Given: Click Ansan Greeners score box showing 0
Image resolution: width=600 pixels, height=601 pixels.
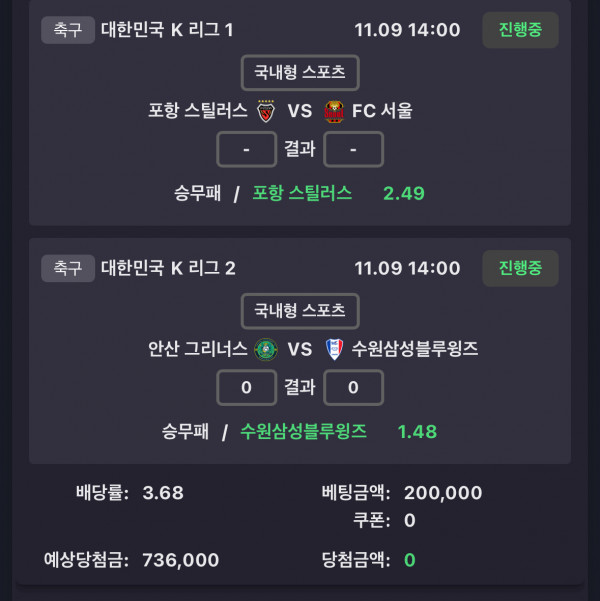Looking at the screenshot, I should (246, 387).
